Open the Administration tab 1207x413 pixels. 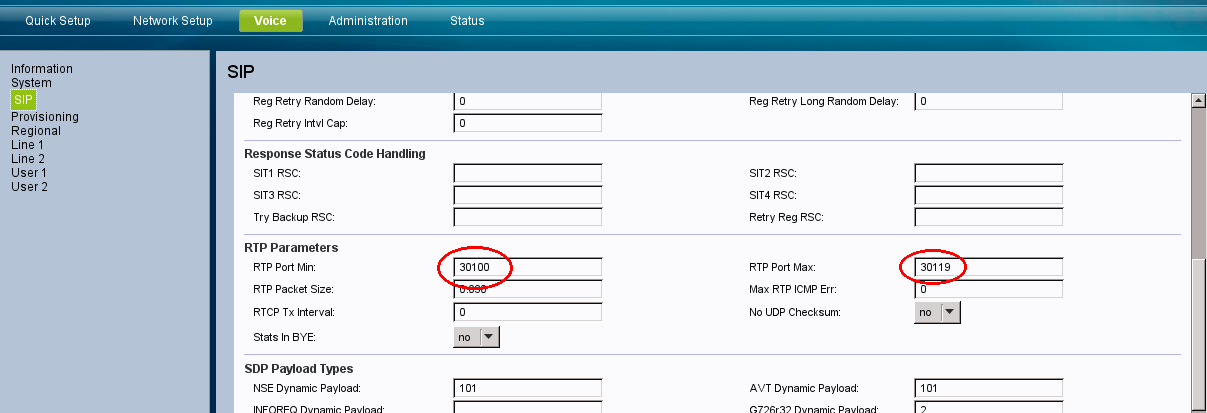[368, 21]
